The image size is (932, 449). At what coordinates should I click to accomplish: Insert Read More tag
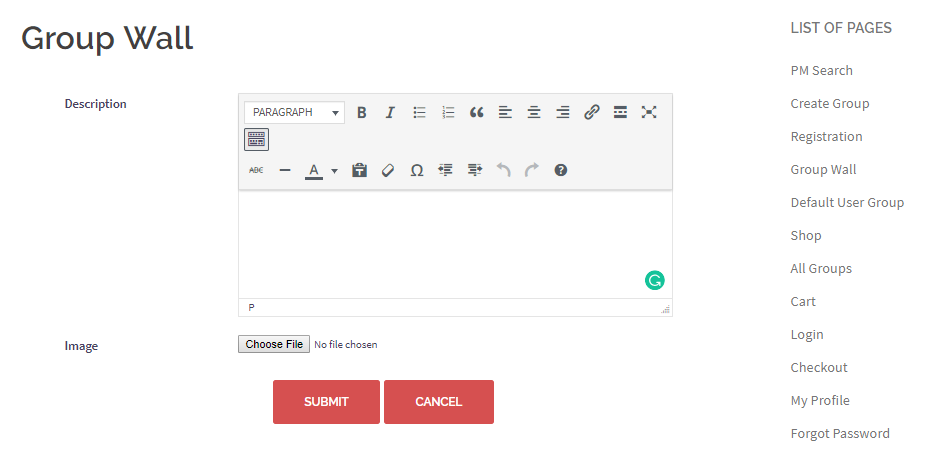pyautogui.click(x=620, y=112)
